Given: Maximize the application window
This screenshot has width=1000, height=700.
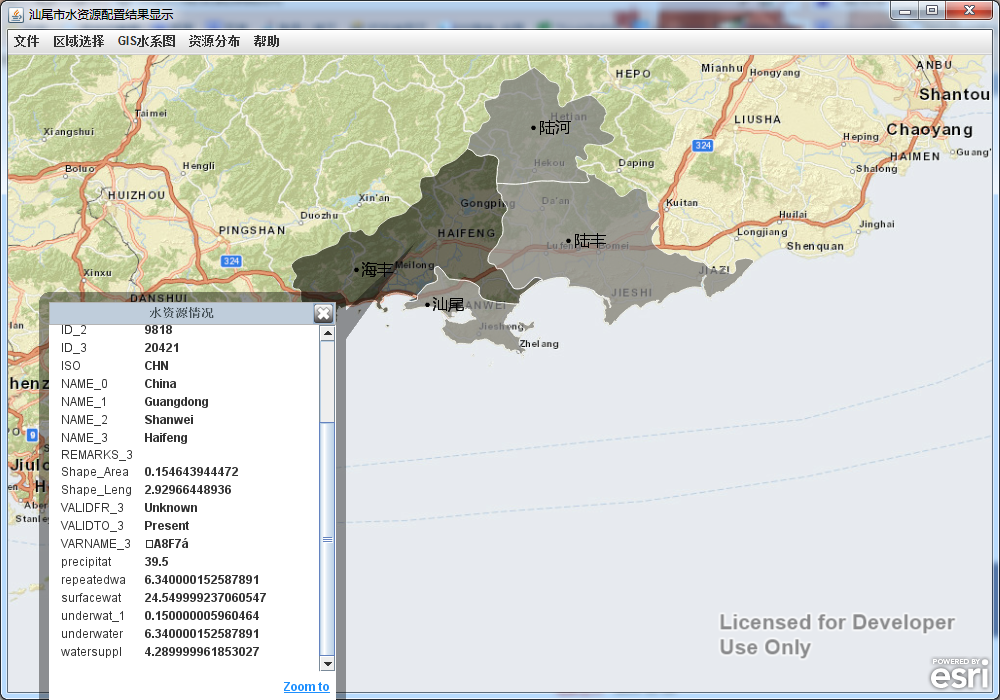Looking at the screenshot, I should coord(932,10).
